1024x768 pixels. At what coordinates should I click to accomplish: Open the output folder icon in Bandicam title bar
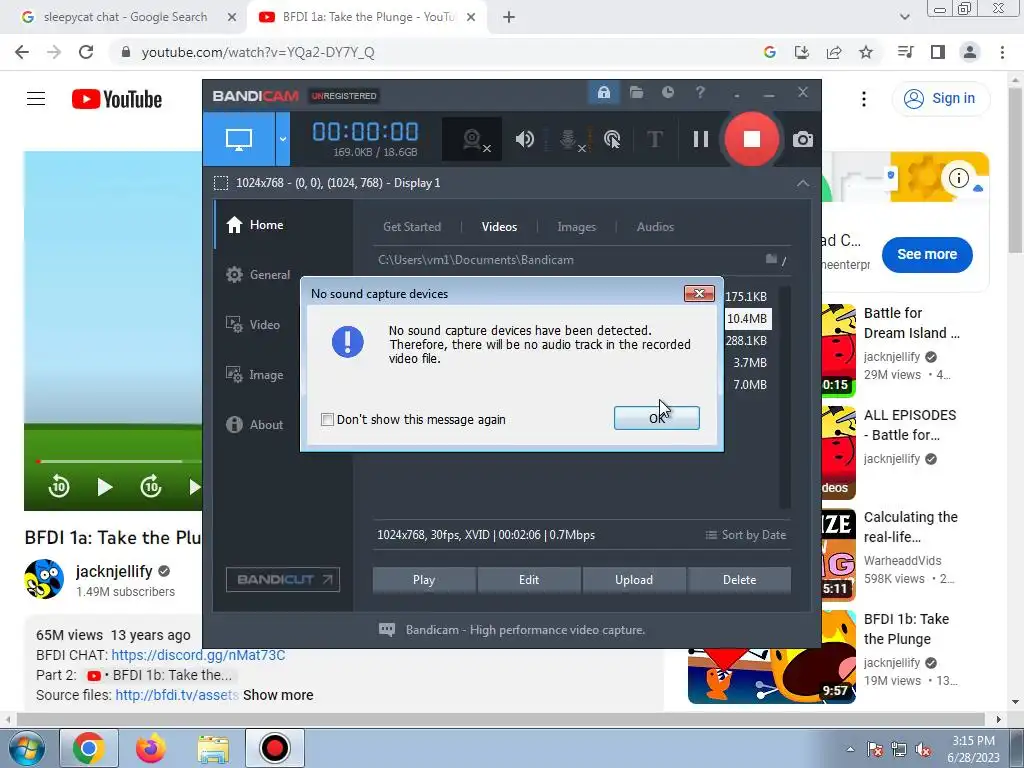pos(636,93)
